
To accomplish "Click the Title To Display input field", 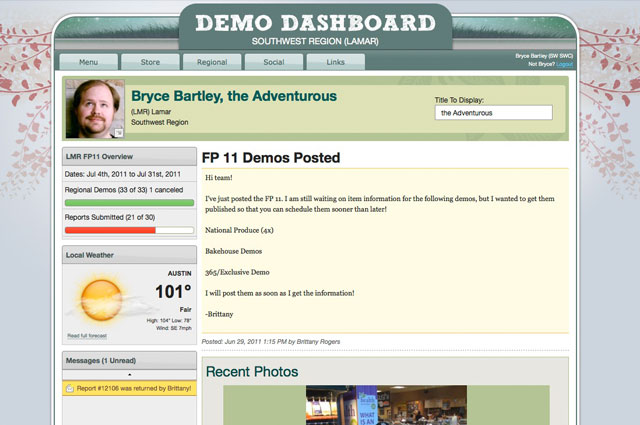I will coord(493,113).
